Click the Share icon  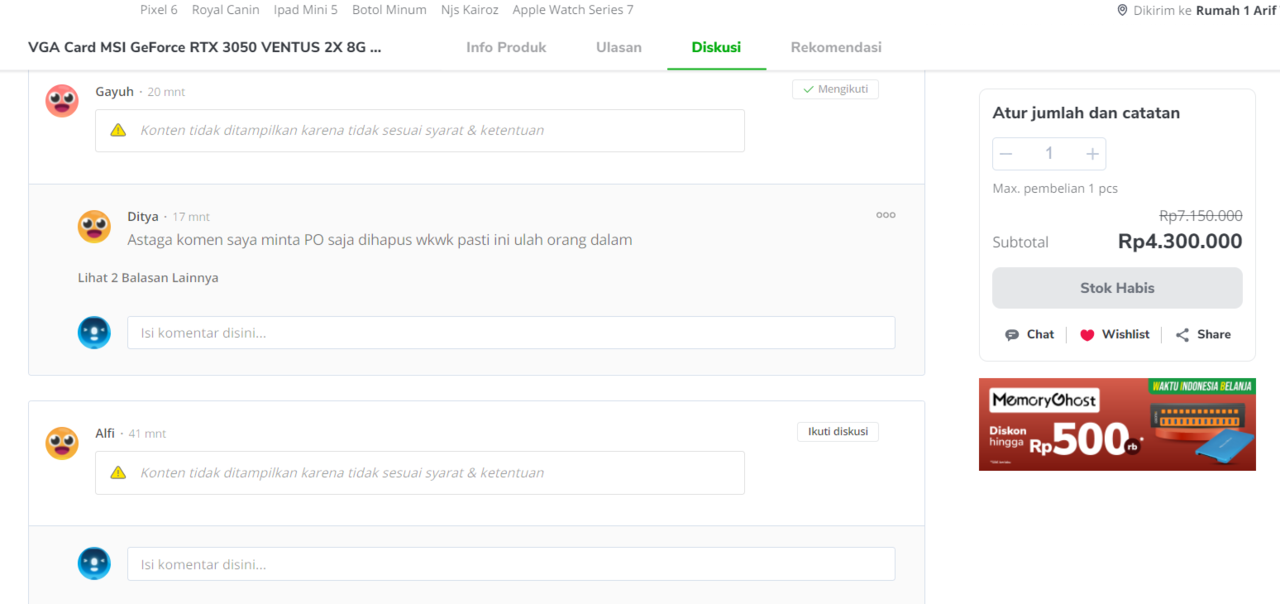pyautogui.click(x=1182, y=335)
